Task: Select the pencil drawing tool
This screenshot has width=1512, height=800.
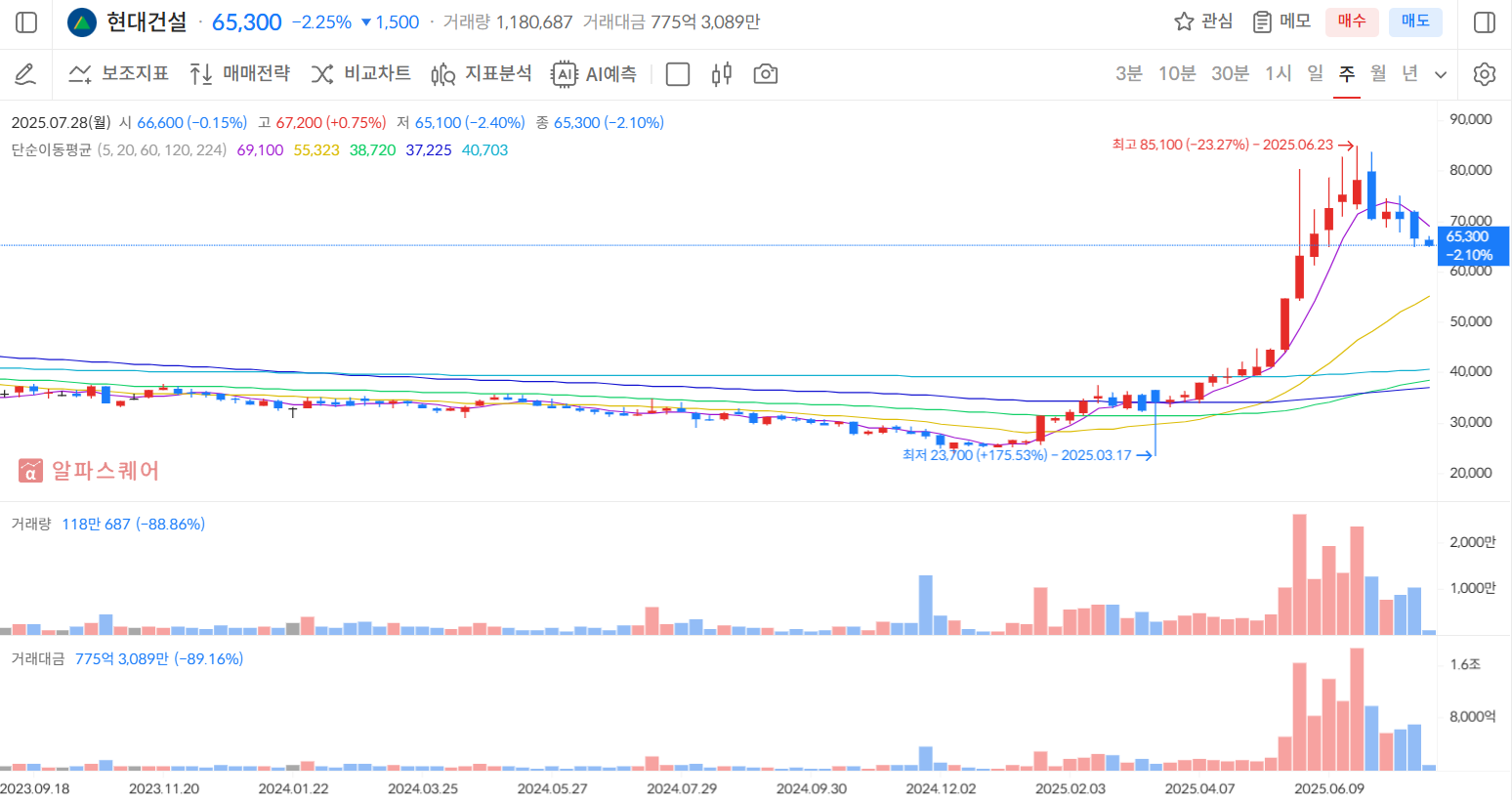Action: click(25, 74)
